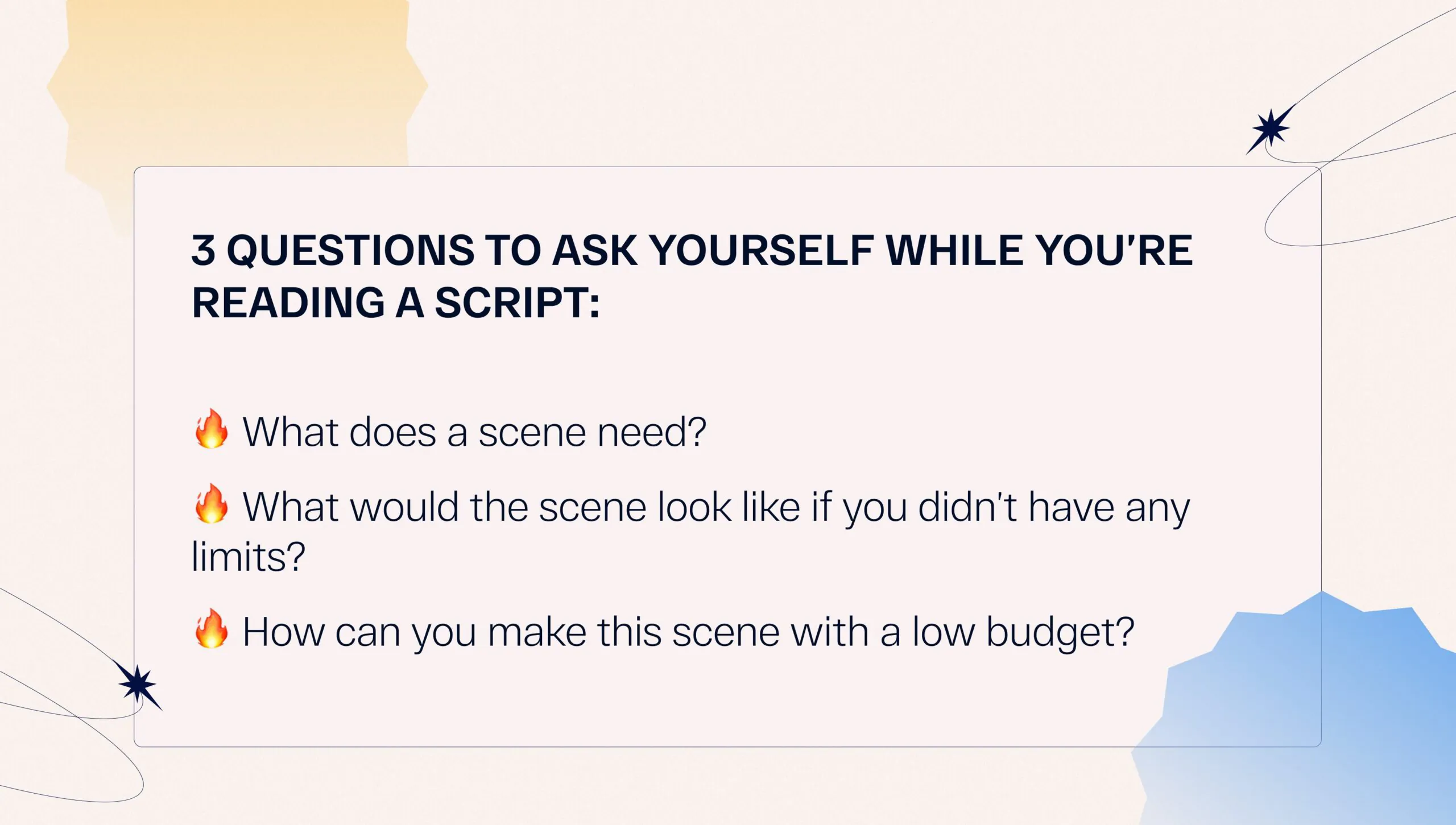This screenshot has height=825, width=1456.
Task: Click the number "3" in the heading
Action: 203,250
